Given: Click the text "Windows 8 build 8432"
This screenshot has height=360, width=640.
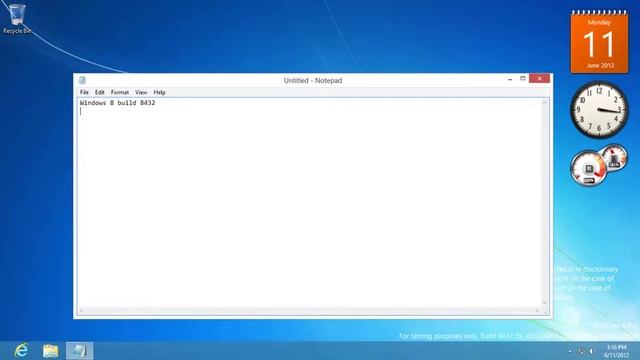Looking at the screenshot, I should click(118, 103).
